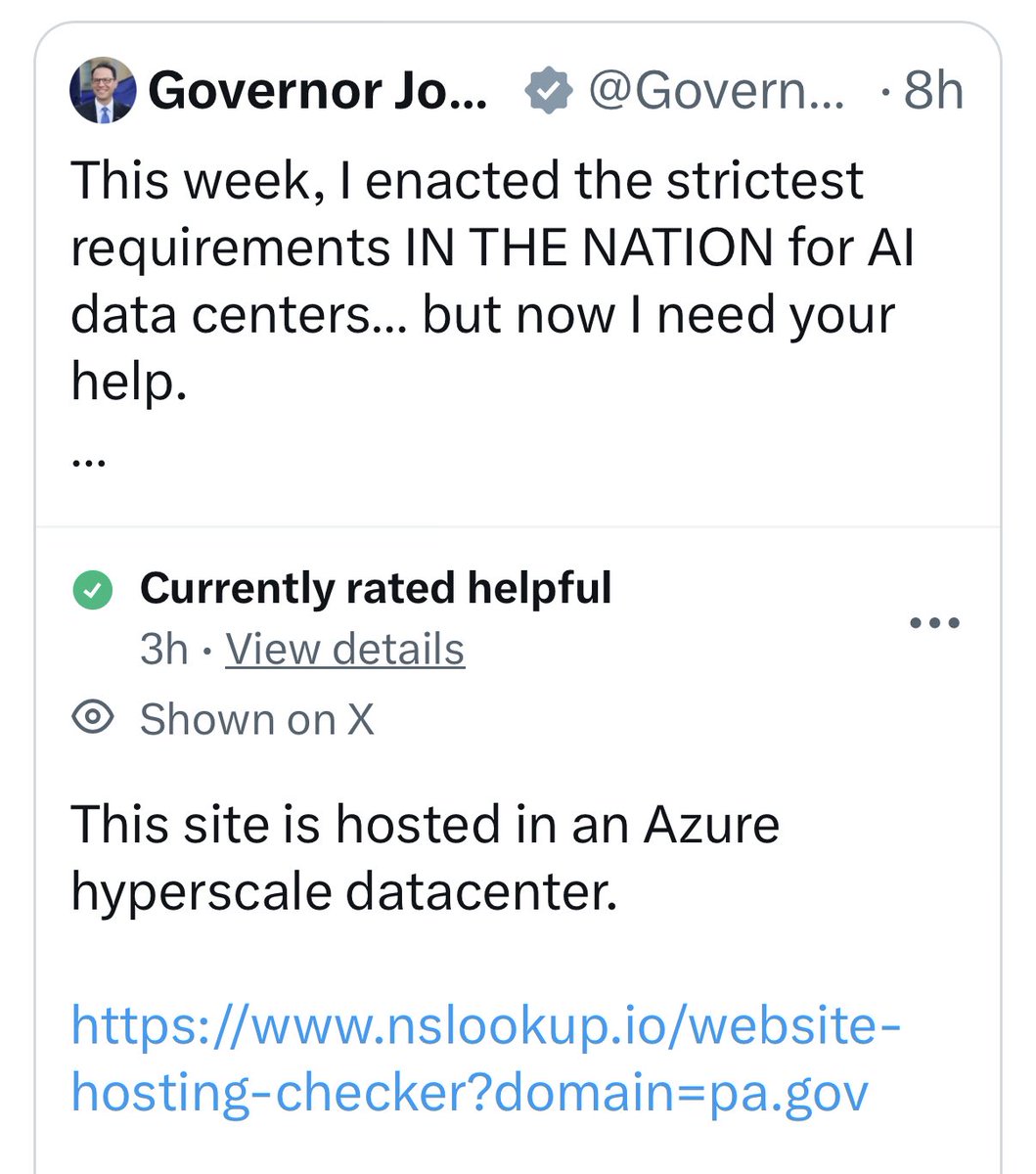Click the 3h note timestamp

(x=163, y=649)
